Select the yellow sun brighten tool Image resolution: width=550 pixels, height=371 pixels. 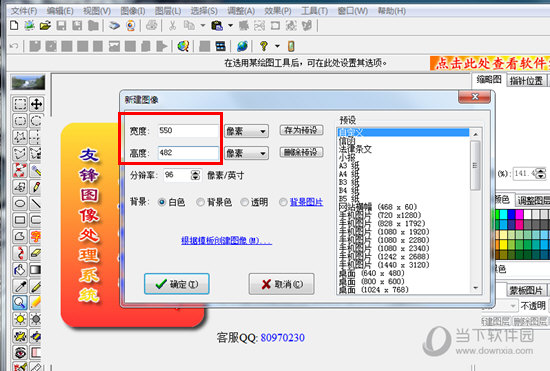(x=20, y=319)
